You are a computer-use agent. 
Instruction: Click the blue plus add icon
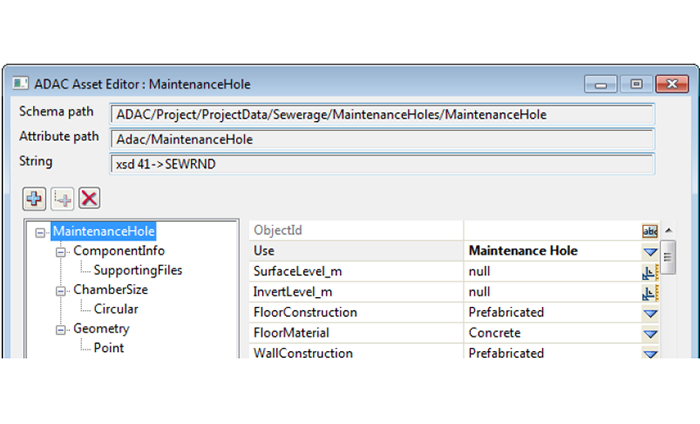pos(34,199)
